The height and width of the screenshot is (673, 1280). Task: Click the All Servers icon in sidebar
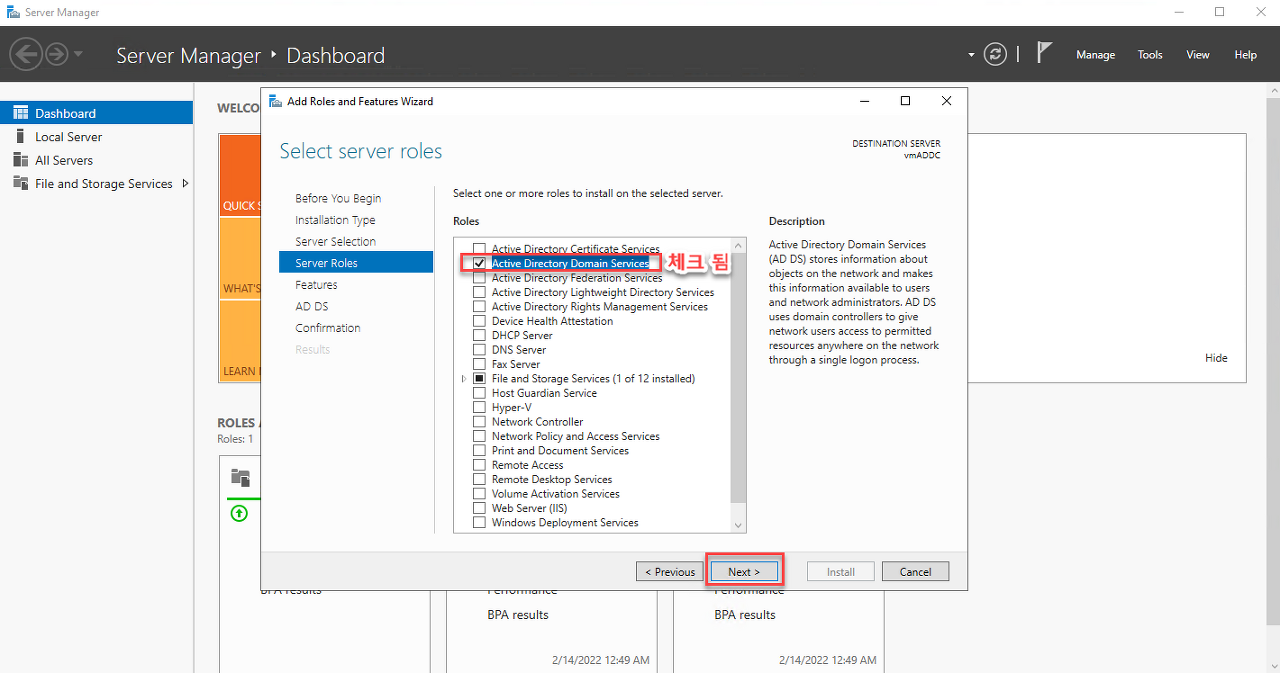click(20, 160)
